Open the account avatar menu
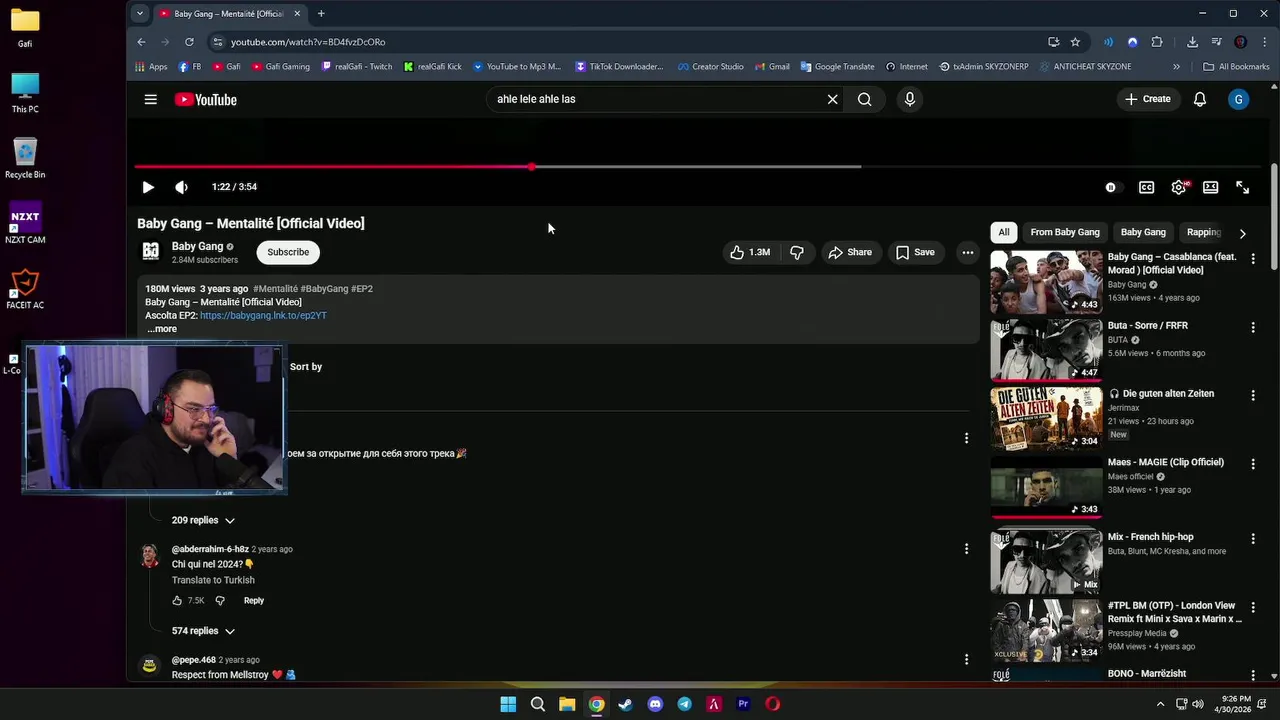 click(x=1238, y=99)
